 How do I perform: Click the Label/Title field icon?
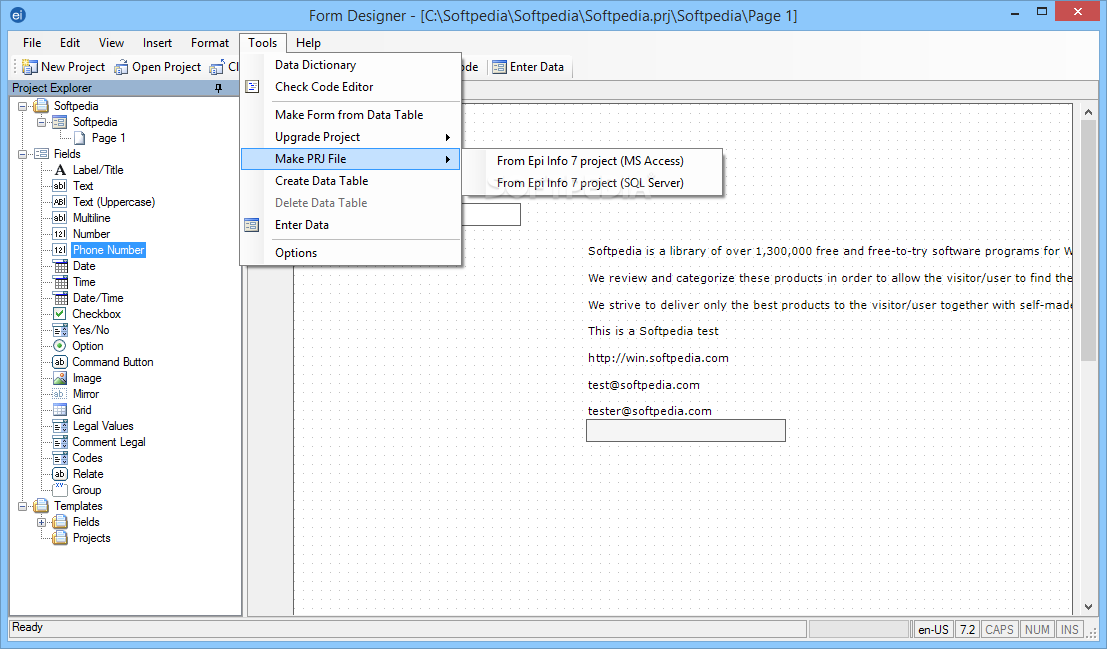tap(60, 170)
